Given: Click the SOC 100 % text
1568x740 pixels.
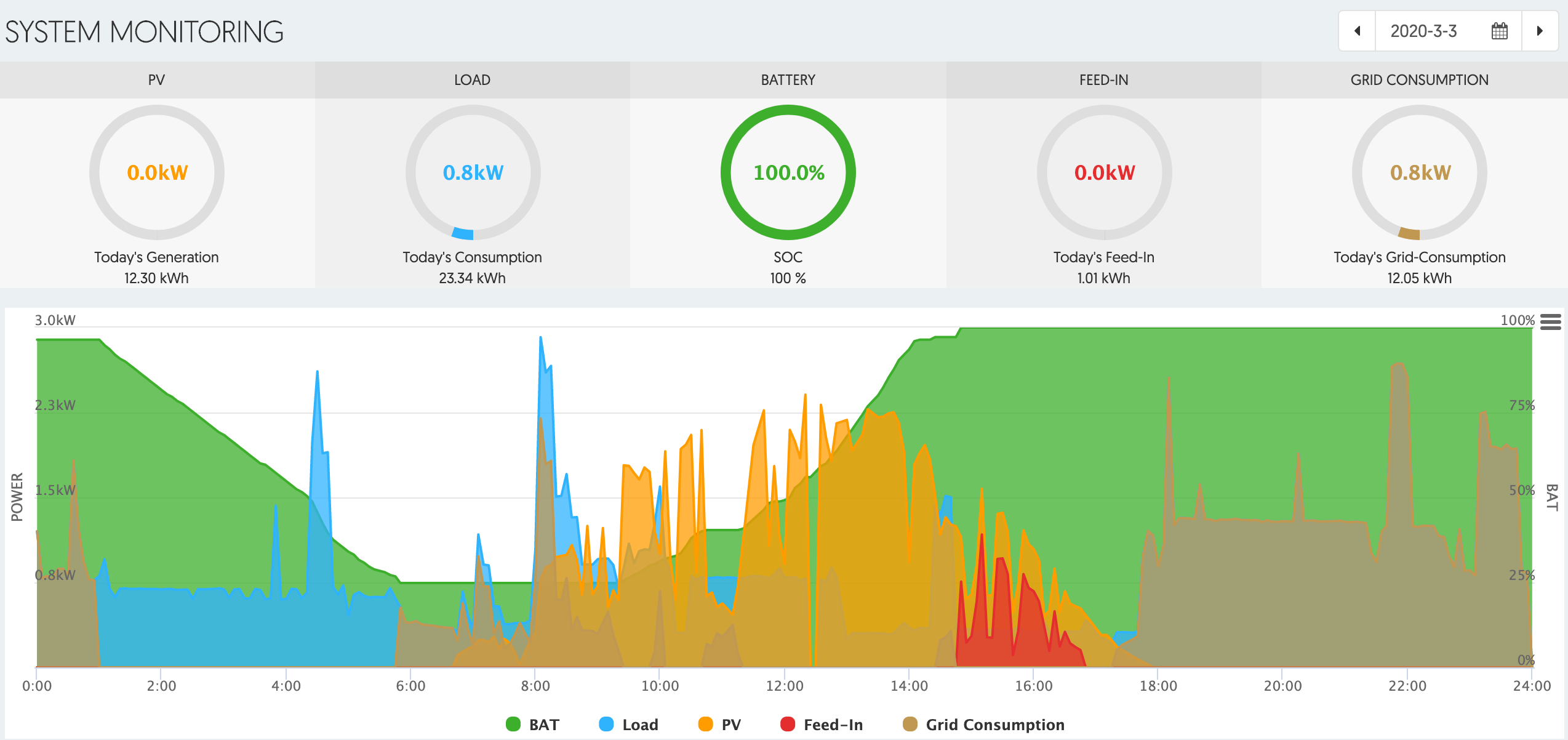Looking at the screenshot, I should 788,278.
